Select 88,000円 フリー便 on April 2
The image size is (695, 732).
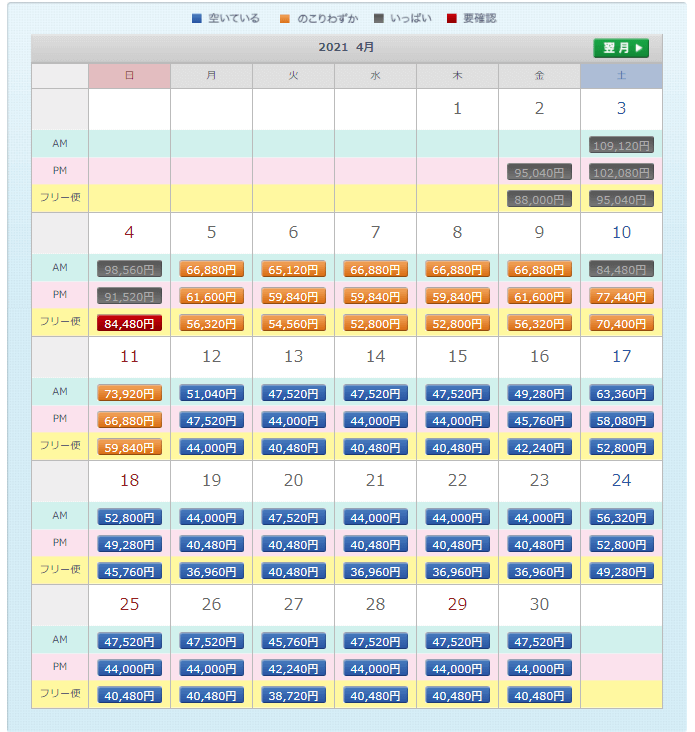539,199
